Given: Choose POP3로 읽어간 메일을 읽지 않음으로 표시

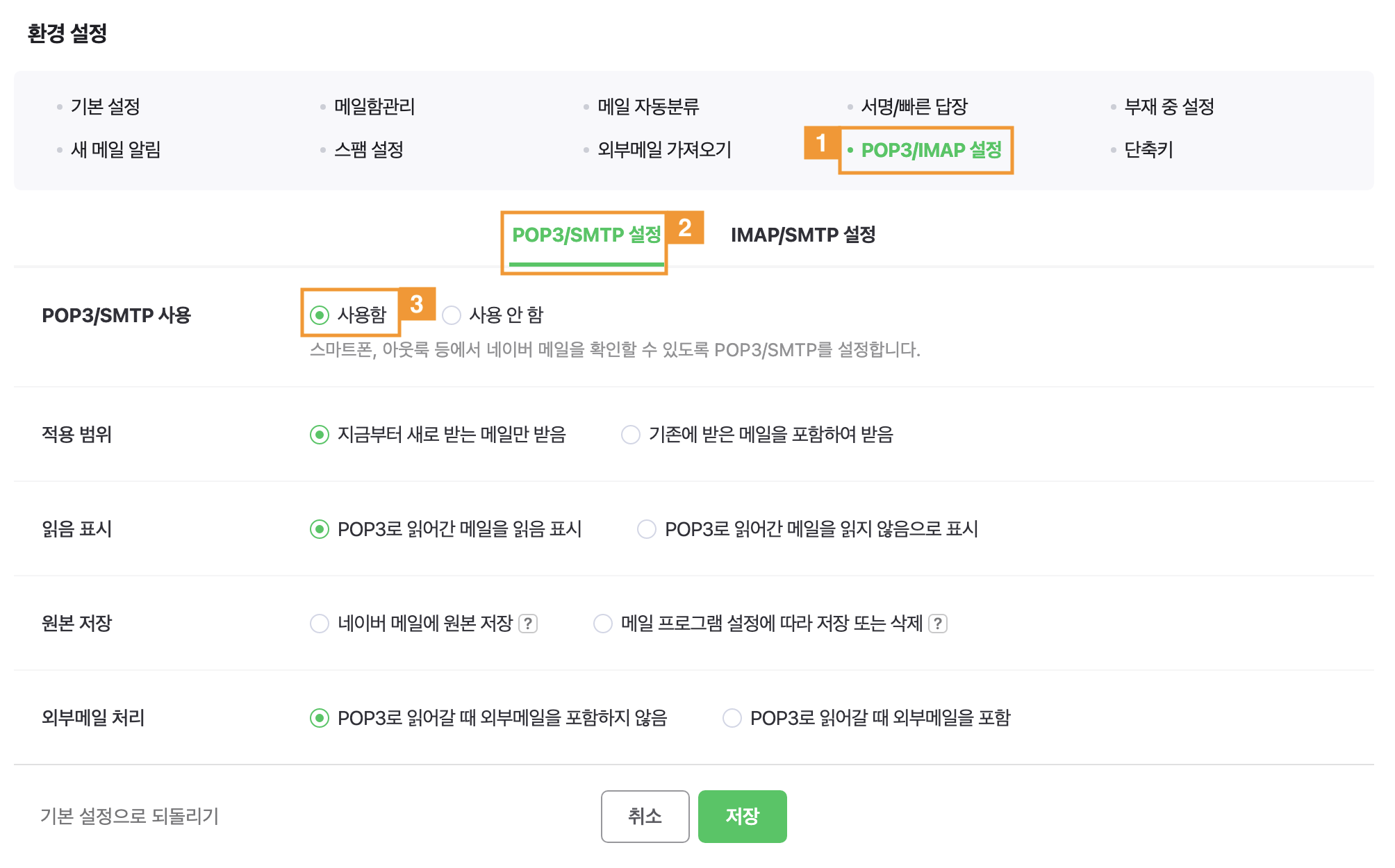Looking at the screenshot, I should coord(647,529).
